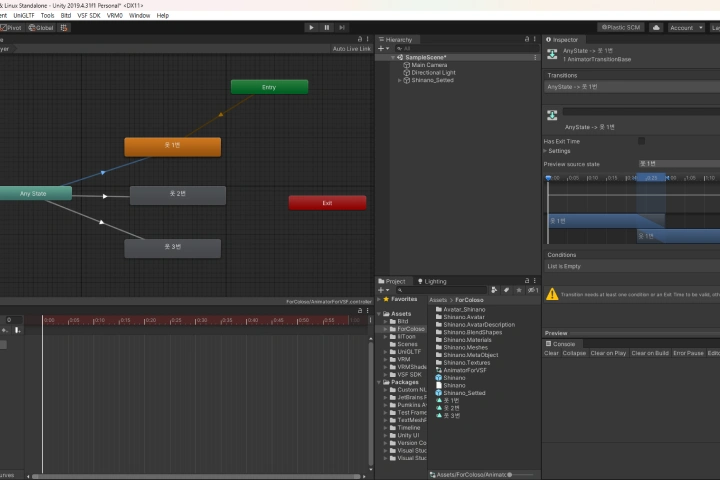This screenshot has height=480, width=720.
Task: Open SampleScene row options menu
Action: coord(535,57)
